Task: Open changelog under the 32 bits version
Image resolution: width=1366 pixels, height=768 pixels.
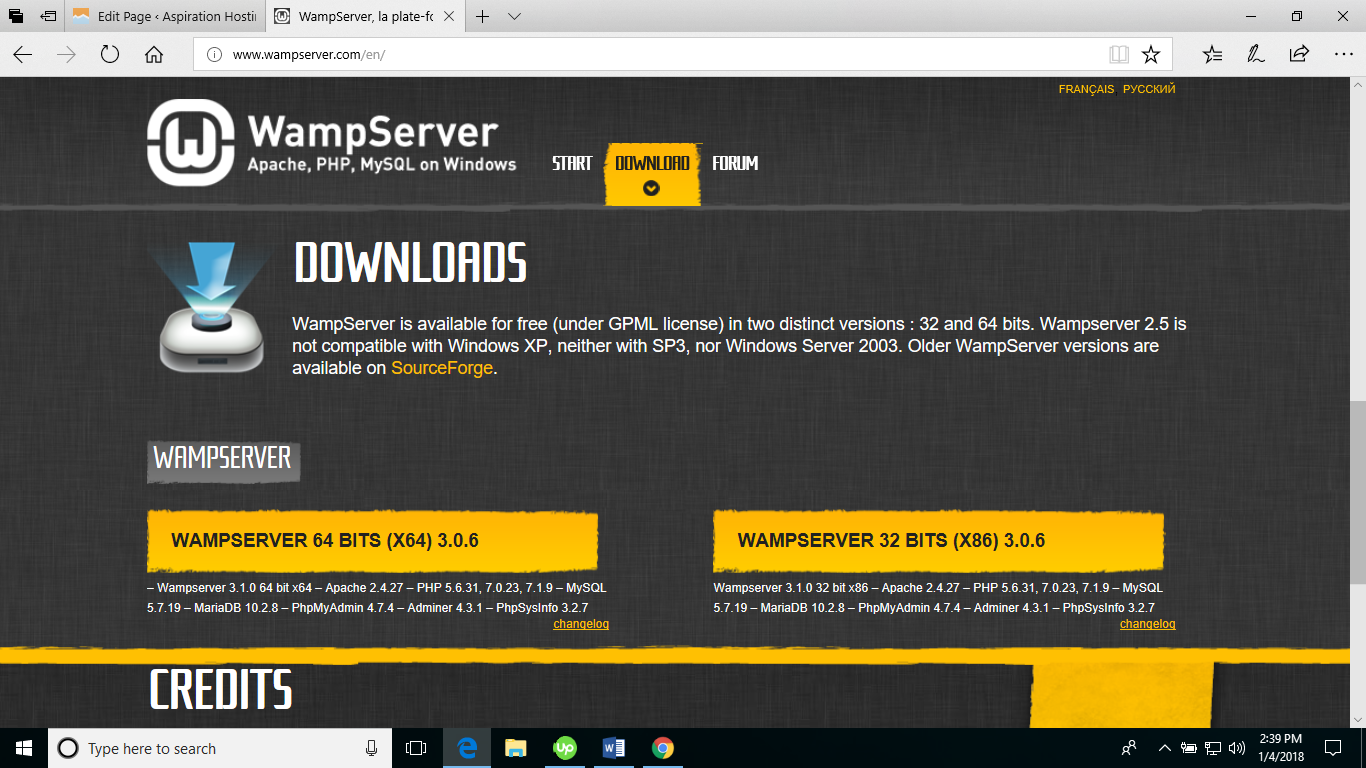Action: coord(1148,624)
